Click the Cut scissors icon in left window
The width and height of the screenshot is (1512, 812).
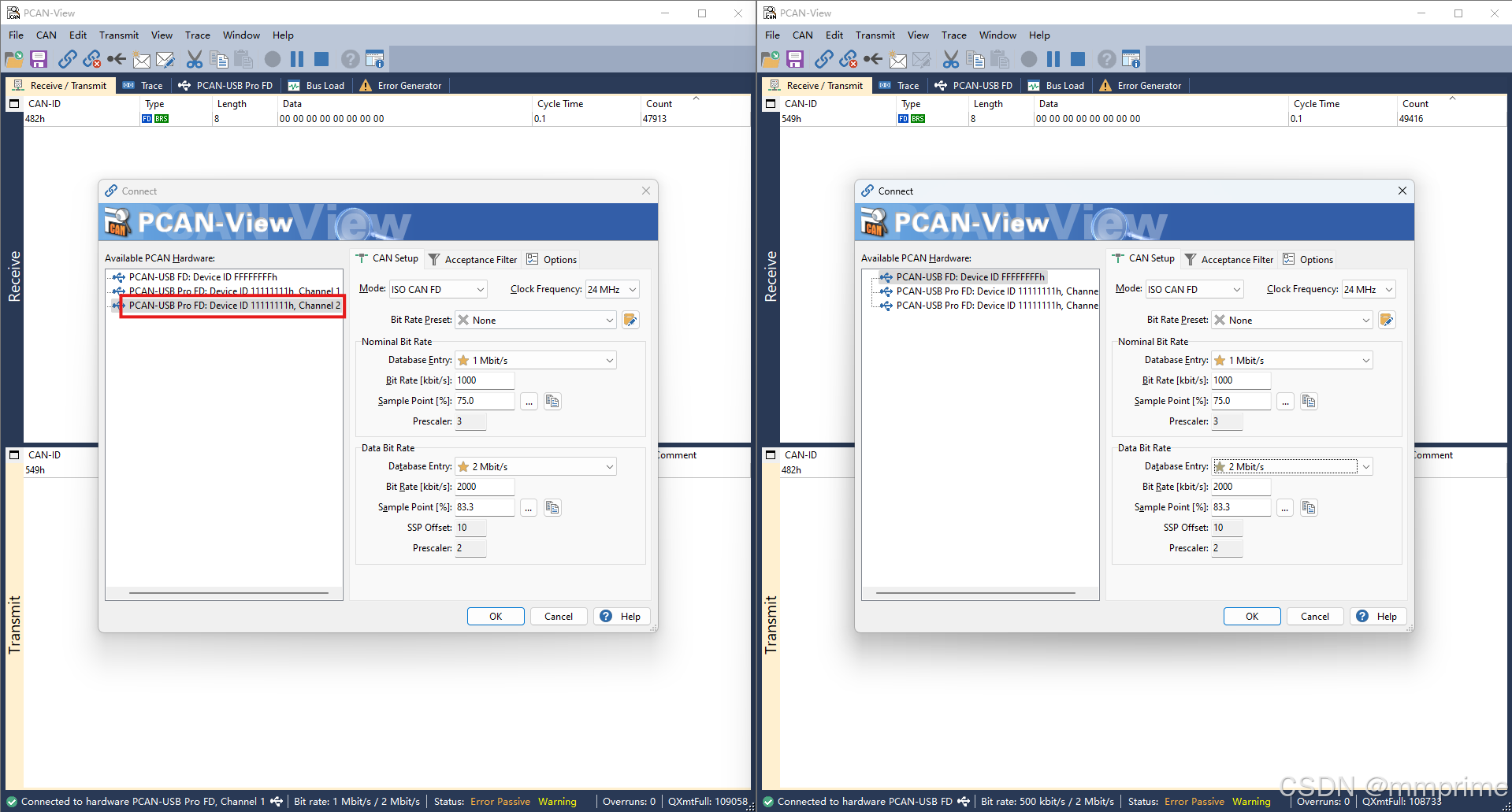195,59
